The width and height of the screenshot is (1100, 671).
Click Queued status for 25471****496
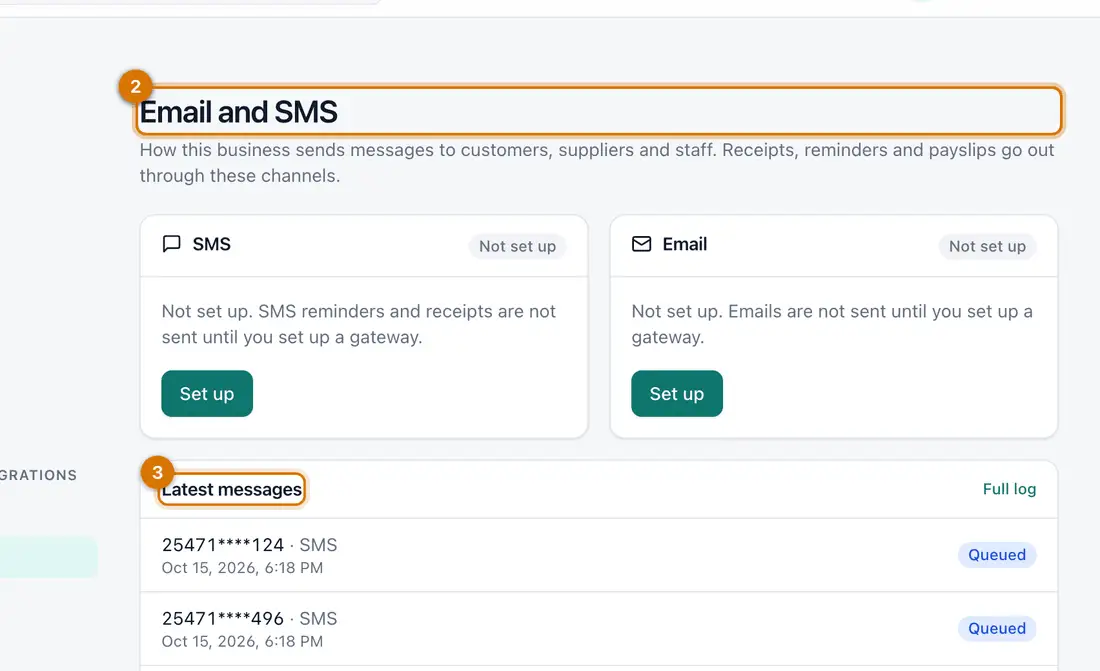coord(997,629)
